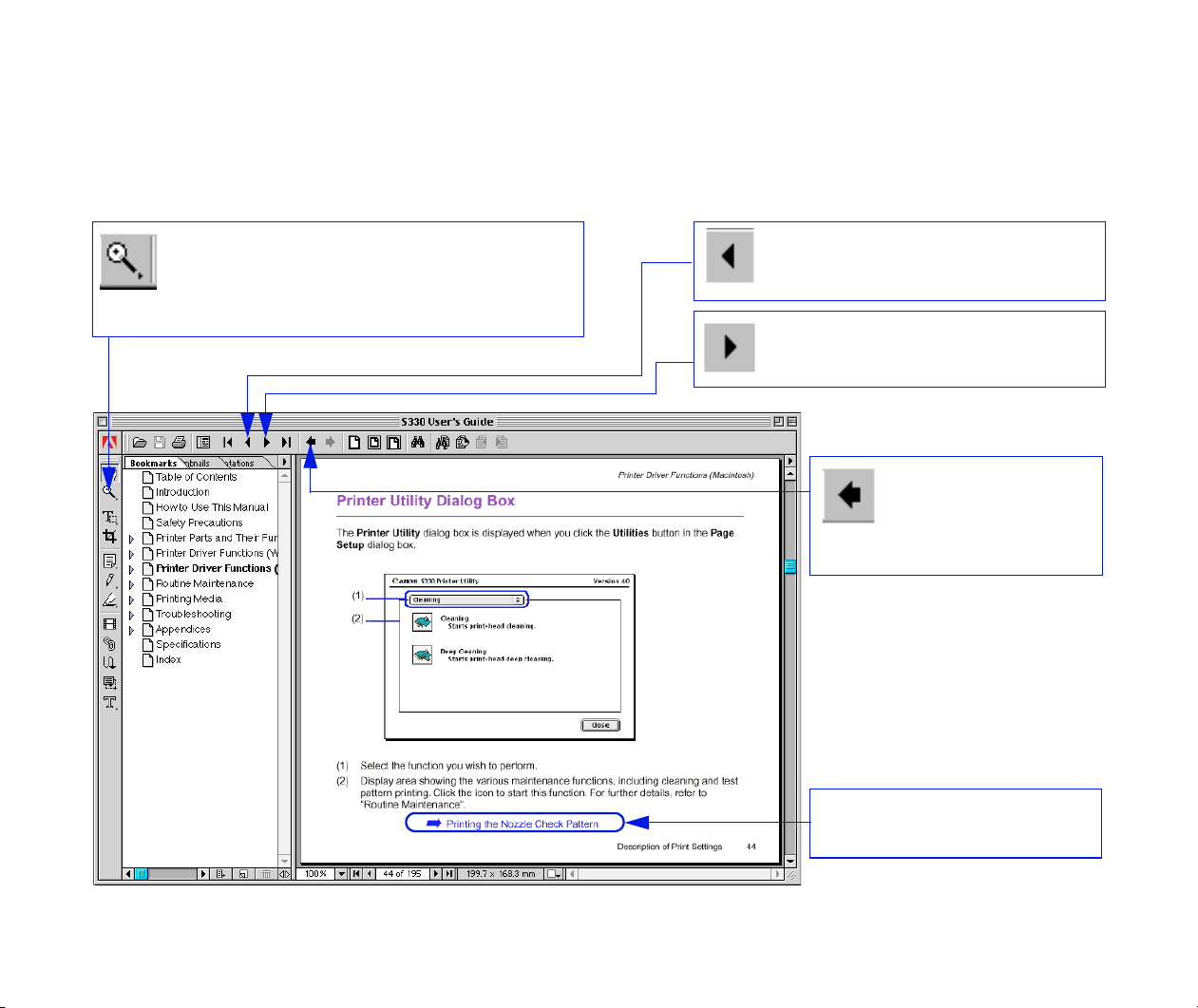Expand the Printing Media bookmark
Viewport: 1198px width, 1008px height.
pyautogui.click(x=132, y=599)
